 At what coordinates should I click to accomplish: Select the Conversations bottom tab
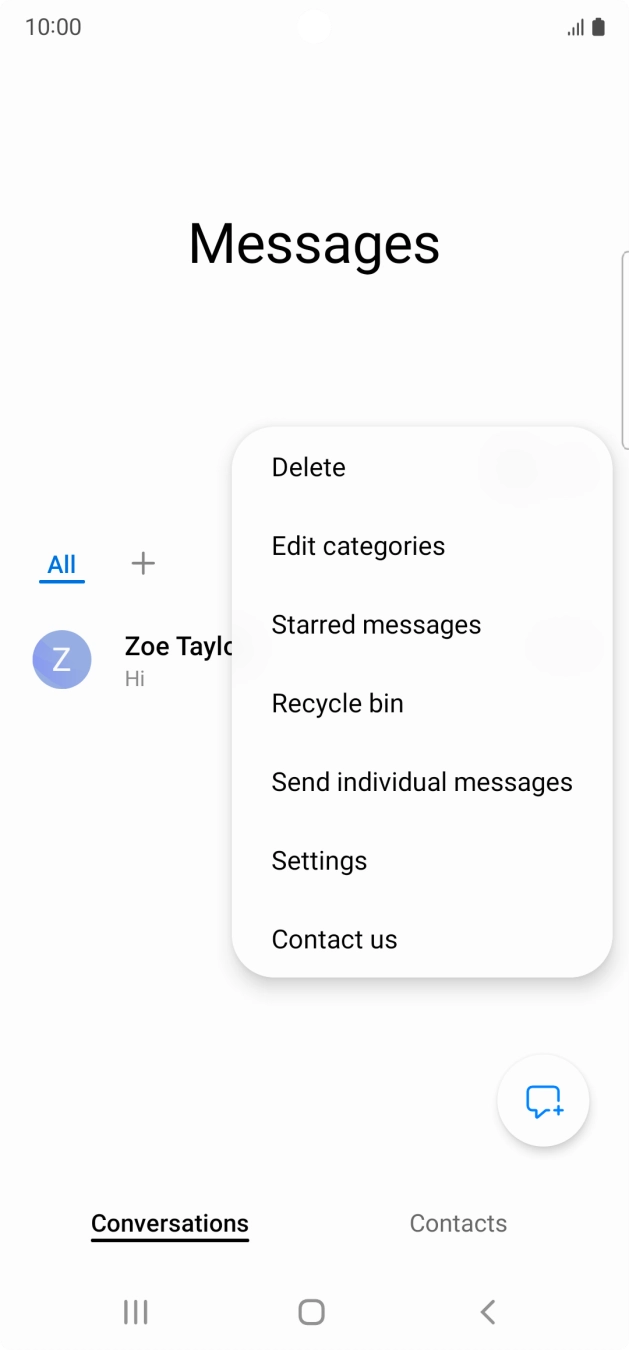tap(170, 1223)
